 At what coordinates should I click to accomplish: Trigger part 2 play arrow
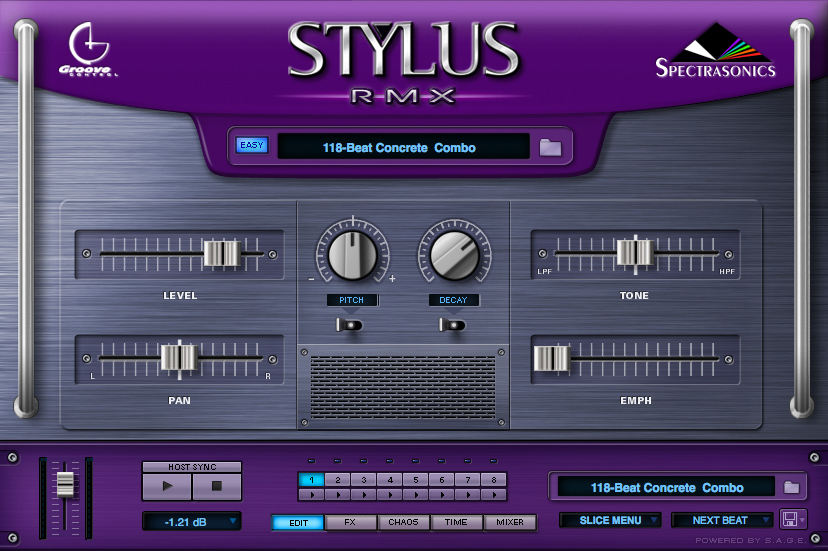pos(337,495)
